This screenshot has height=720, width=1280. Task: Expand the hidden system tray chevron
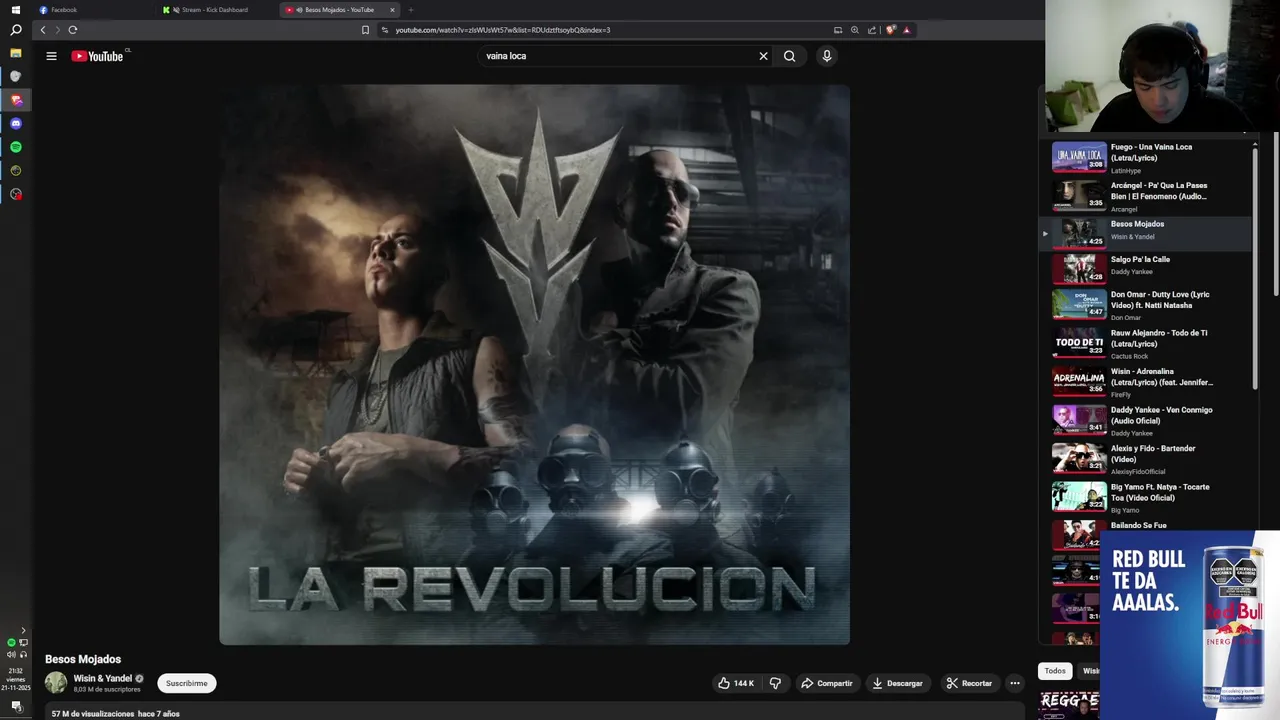pyautogui.click(x=23, y=631)
